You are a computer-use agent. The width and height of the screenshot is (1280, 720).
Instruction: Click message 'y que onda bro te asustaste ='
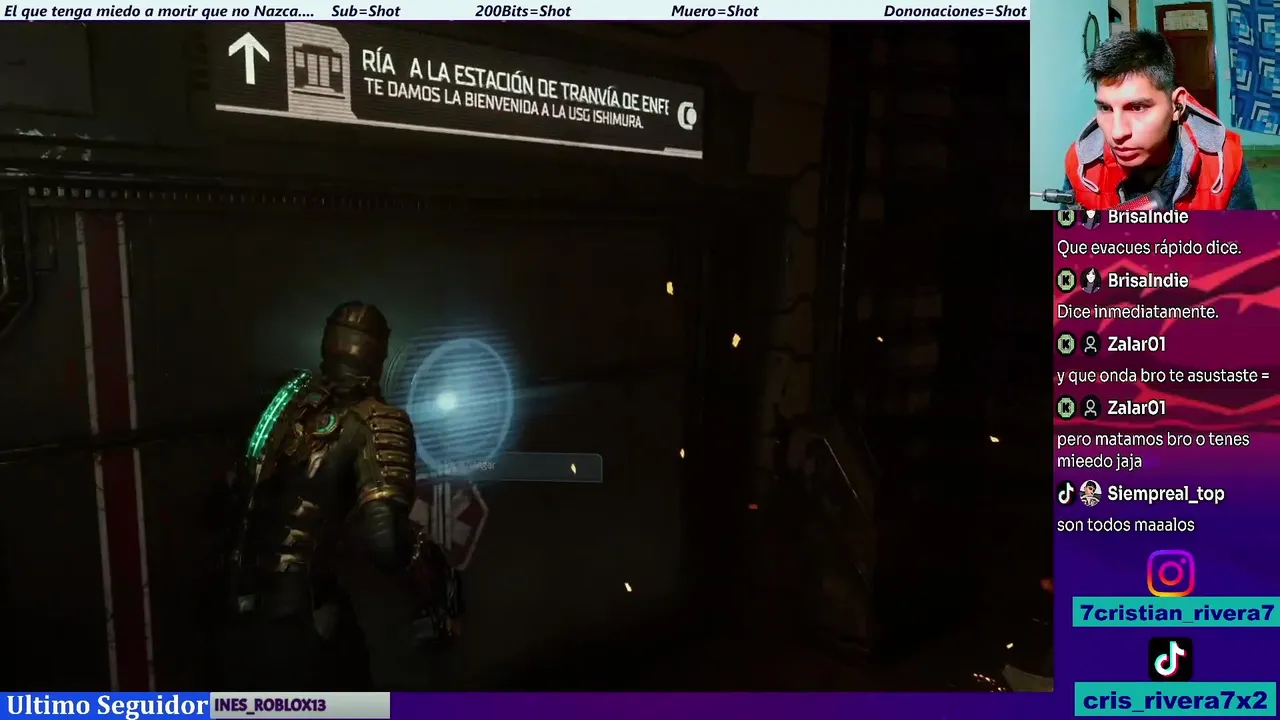1162,376
